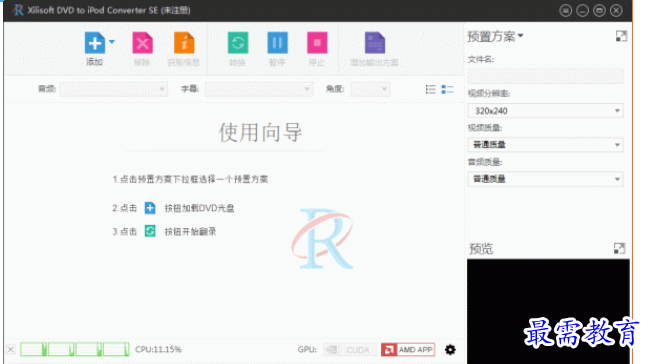The image size is (648, 364).
Task: Click the file name input field
Action: tap(546, 76)
